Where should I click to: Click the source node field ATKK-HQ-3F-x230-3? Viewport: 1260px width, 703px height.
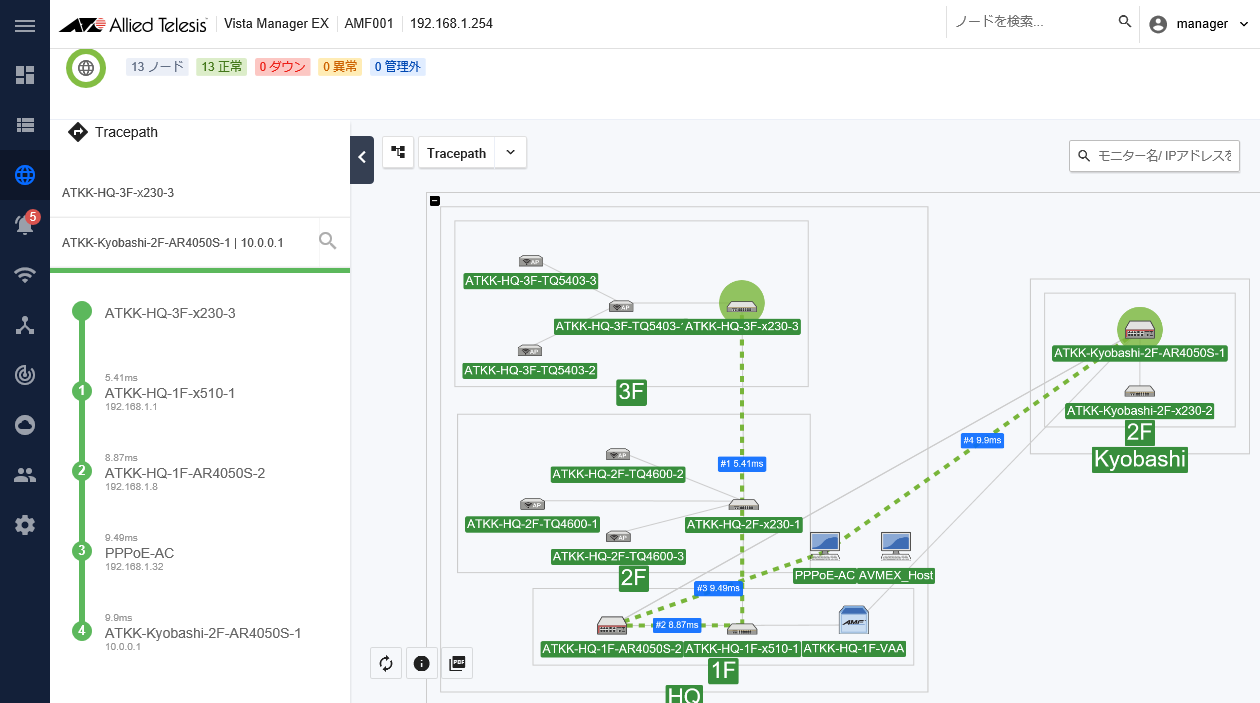pos(200,193)
